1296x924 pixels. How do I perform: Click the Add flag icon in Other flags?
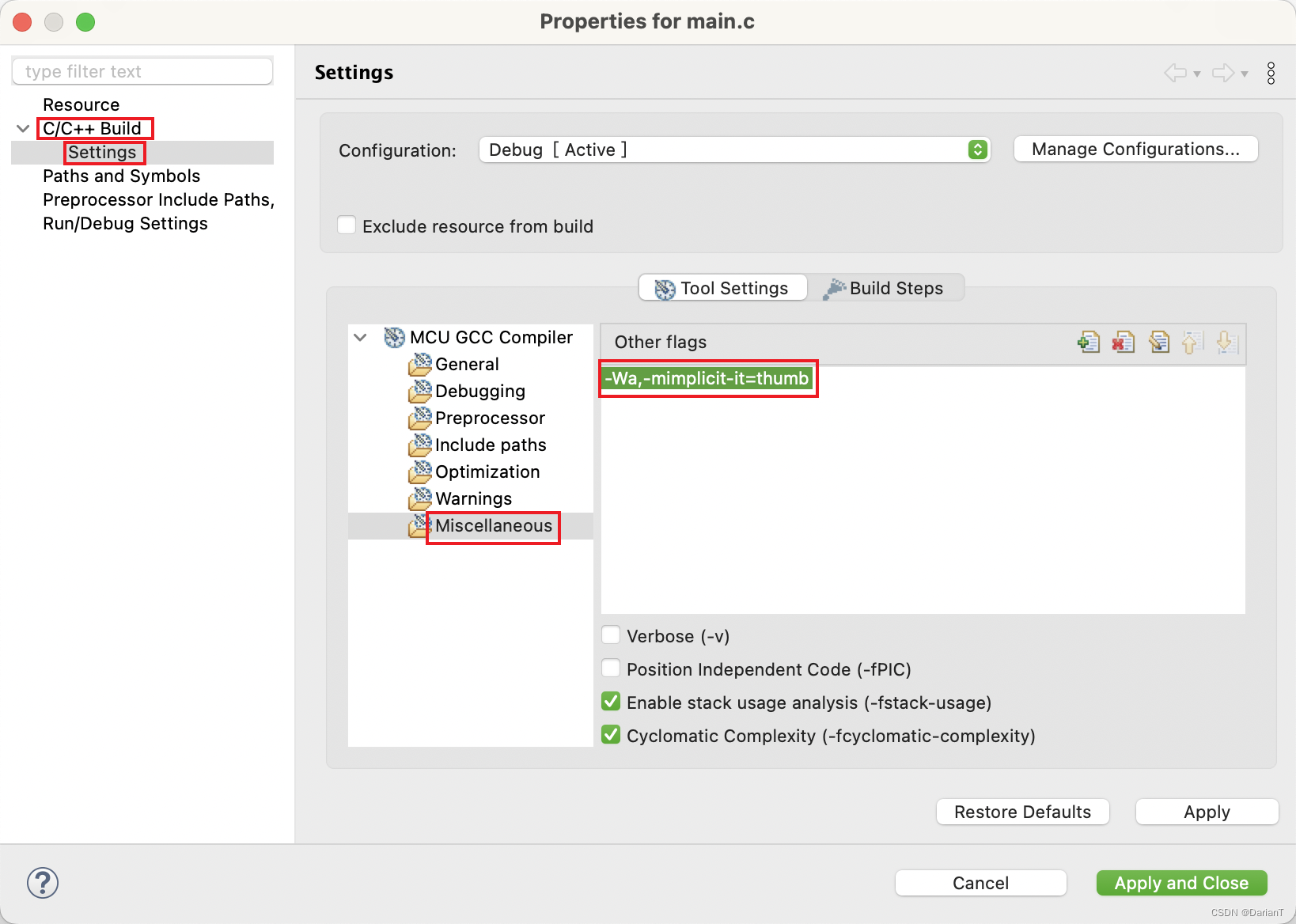point(1089,342)
